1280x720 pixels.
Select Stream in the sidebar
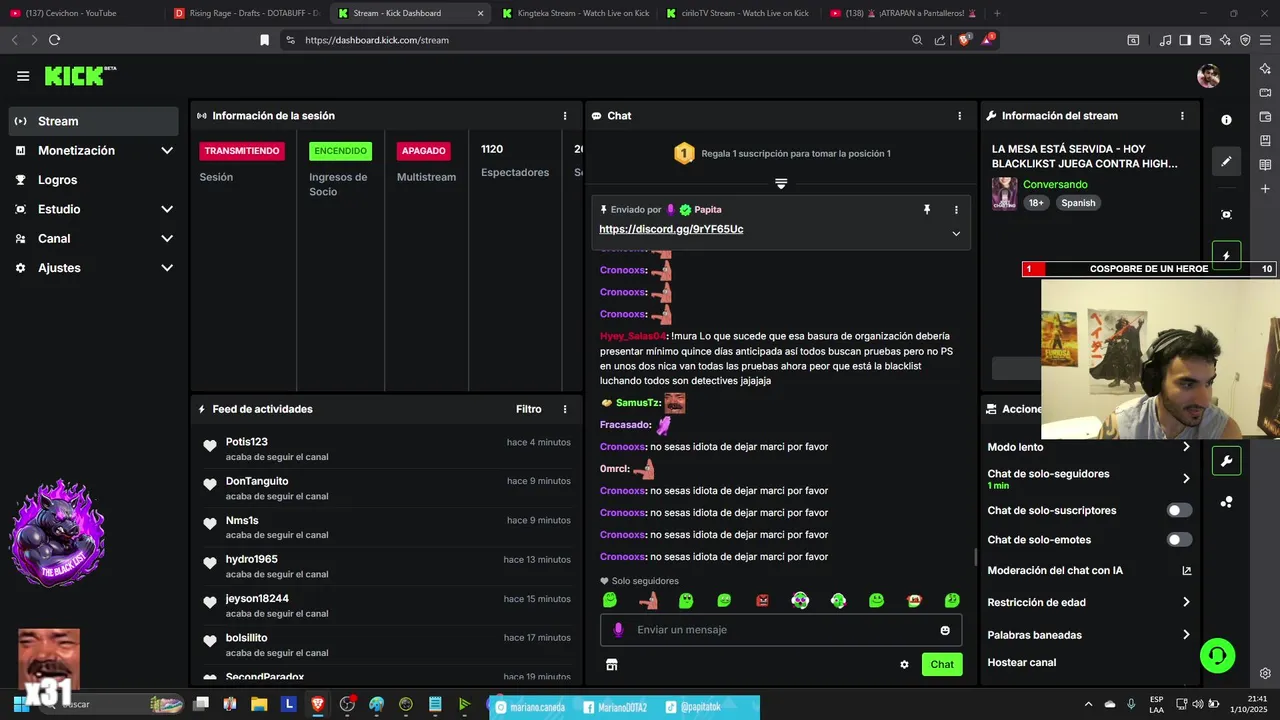pyautogui.click(x=94, y=121)
